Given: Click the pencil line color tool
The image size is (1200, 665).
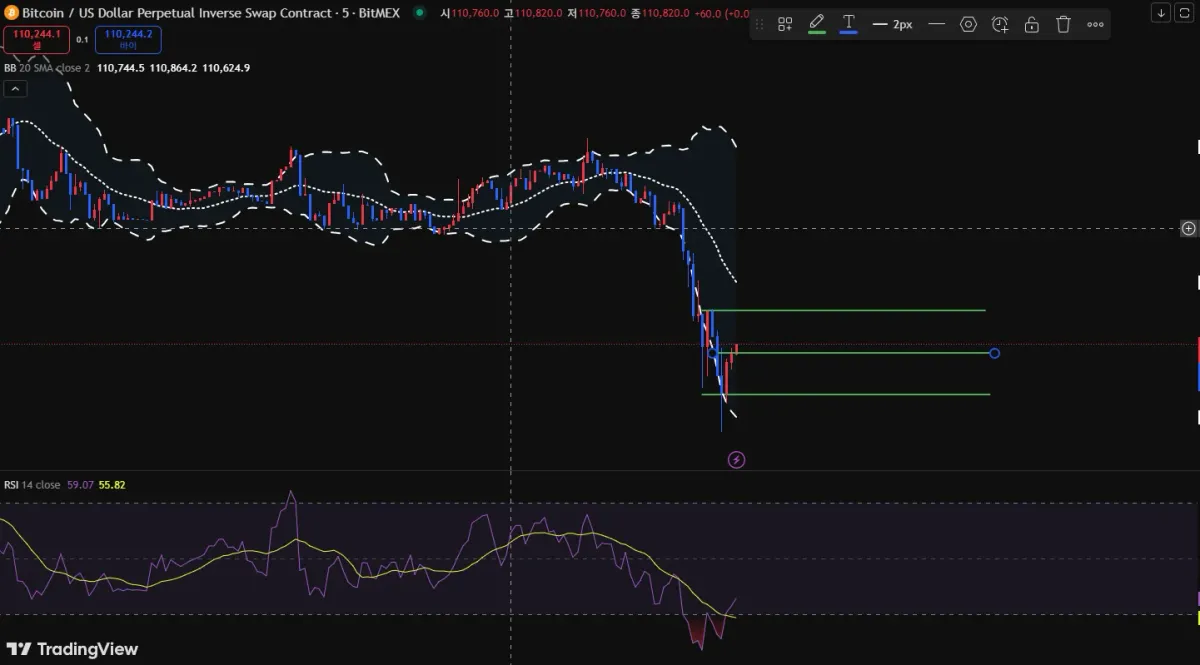Looking at the screenshot, I should click(x=816, y=23).
